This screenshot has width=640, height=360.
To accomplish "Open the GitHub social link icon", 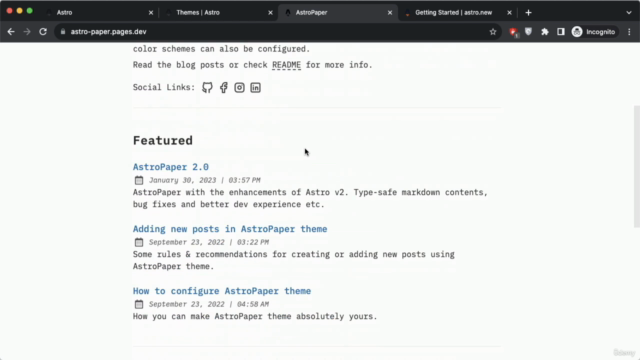I will [x=207, y=87].
